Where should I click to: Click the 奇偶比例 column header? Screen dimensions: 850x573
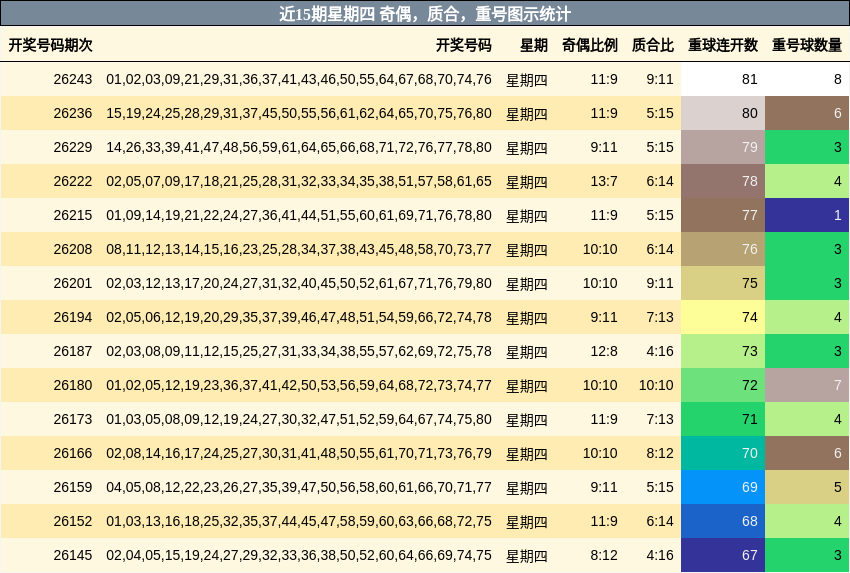[589, 45]
